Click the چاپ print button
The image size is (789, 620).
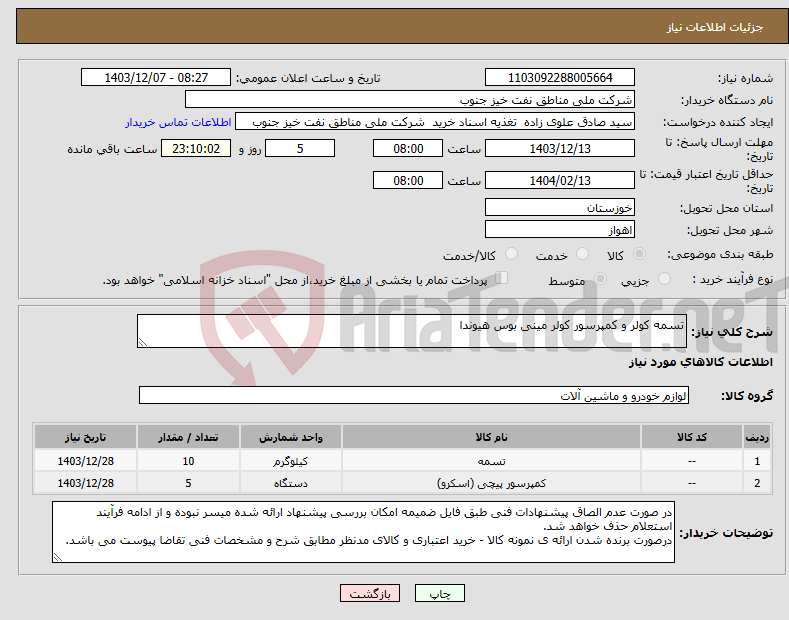point(440,594)
